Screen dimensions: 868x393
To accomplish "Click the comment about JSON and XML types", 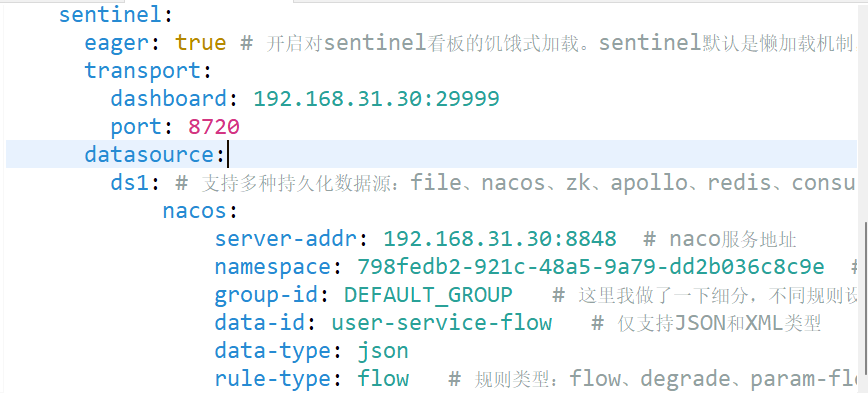I will 706,323.
